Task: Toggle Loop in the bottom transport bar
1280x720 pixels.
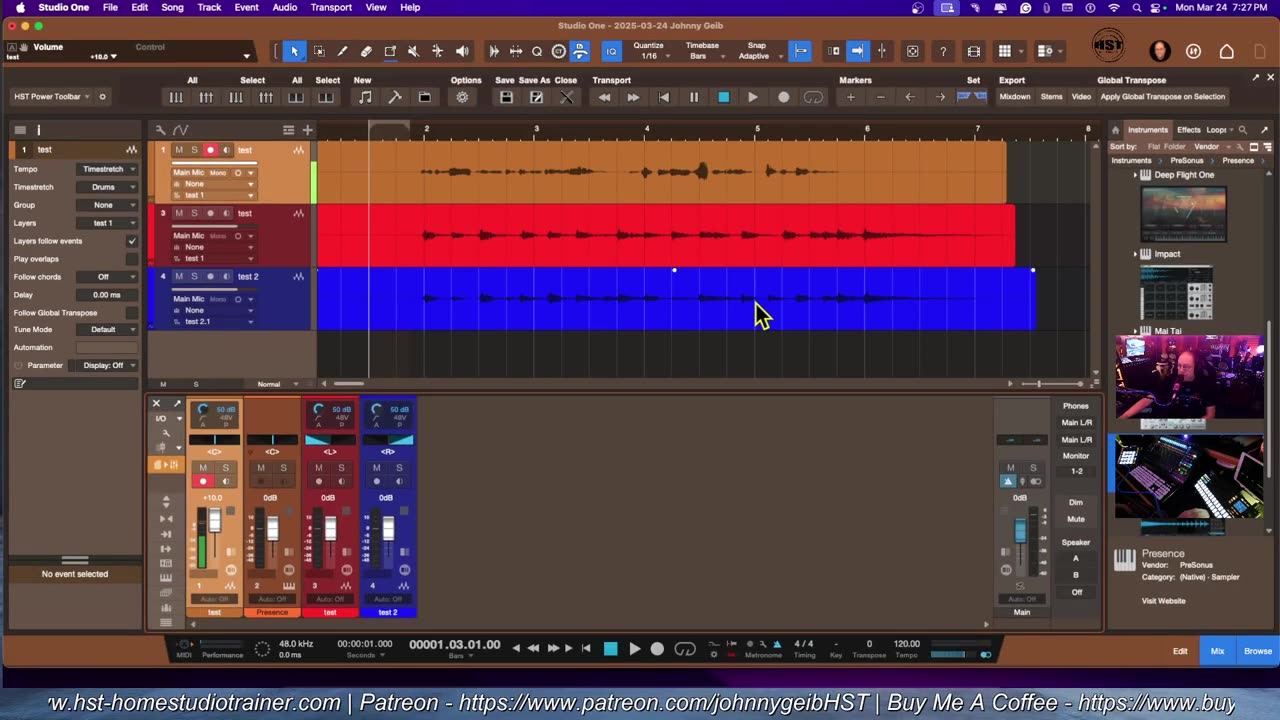Action: (x=685, y=649)
